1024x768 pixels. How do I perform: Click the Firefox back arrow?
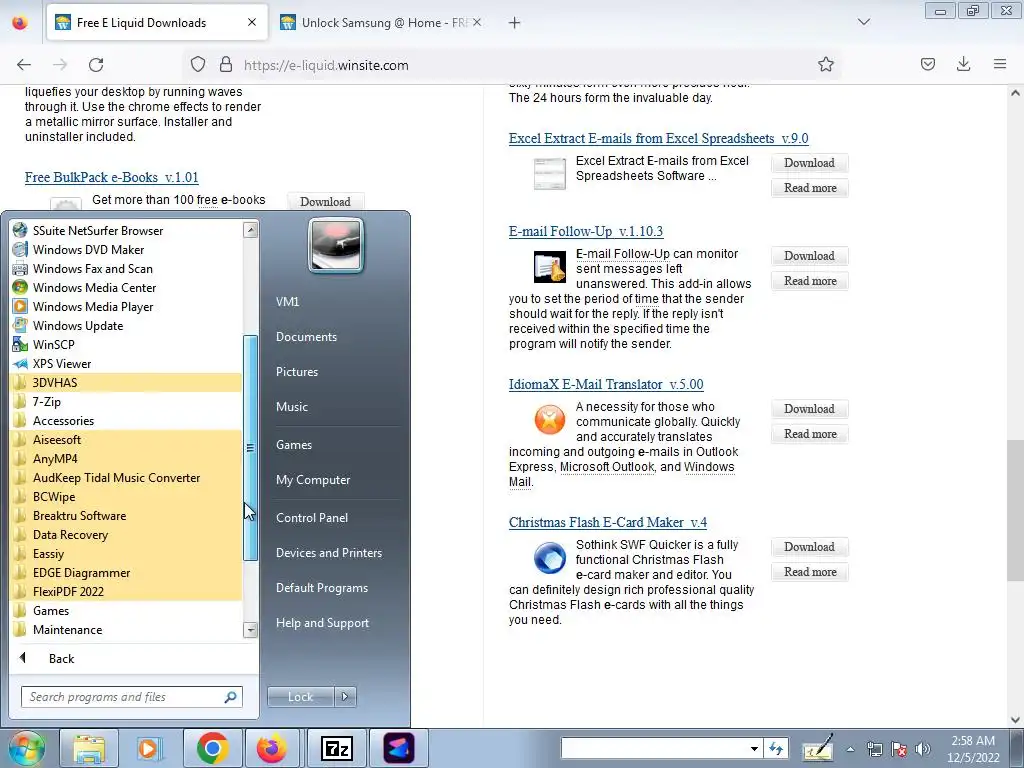[24, 65]
